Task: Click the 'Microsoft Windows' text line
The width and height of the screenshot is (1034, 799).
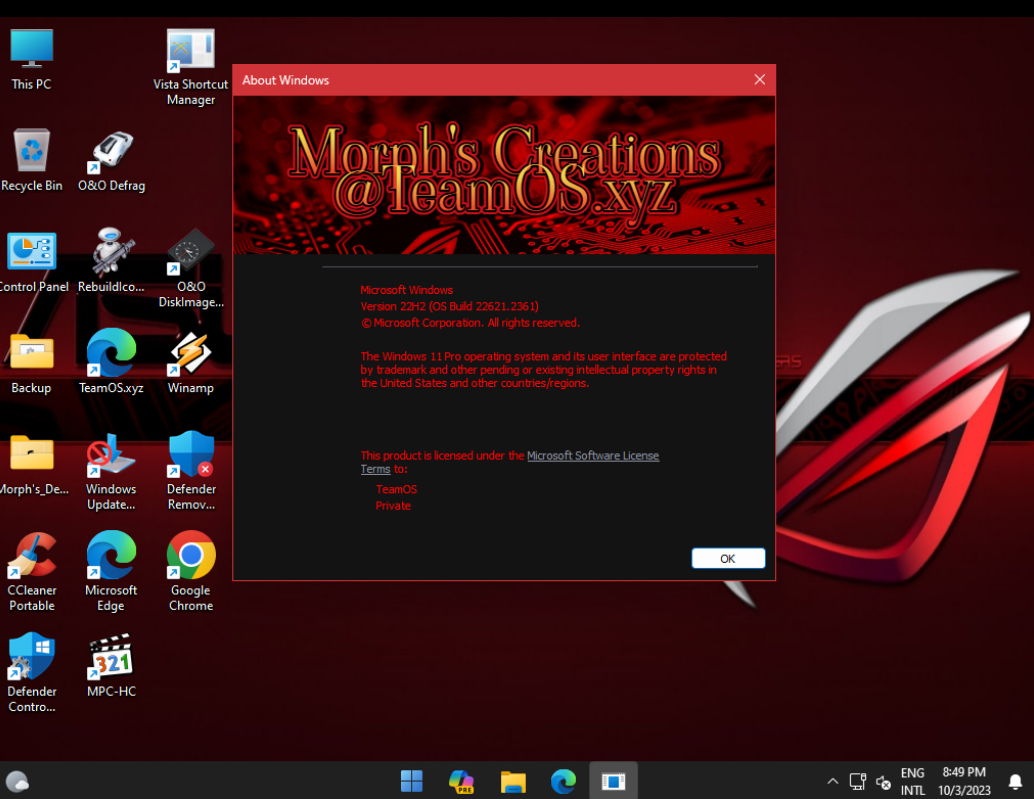Action: click(x=406, y=289)
